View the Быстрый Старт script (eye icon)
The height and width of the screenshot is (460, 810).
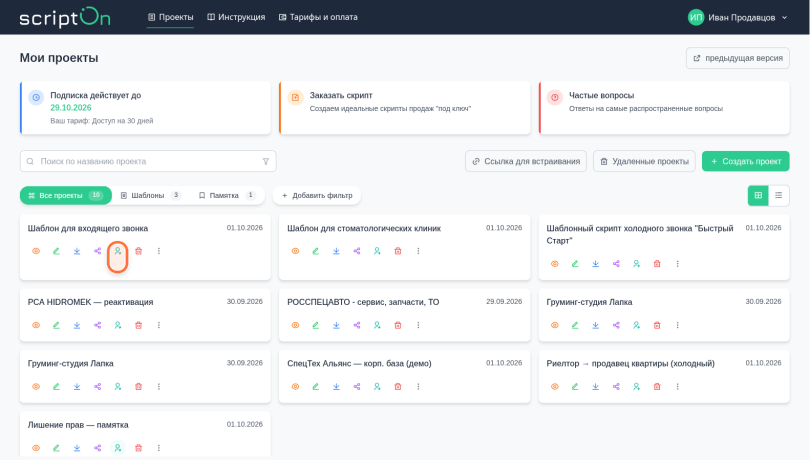coord(554,264)
